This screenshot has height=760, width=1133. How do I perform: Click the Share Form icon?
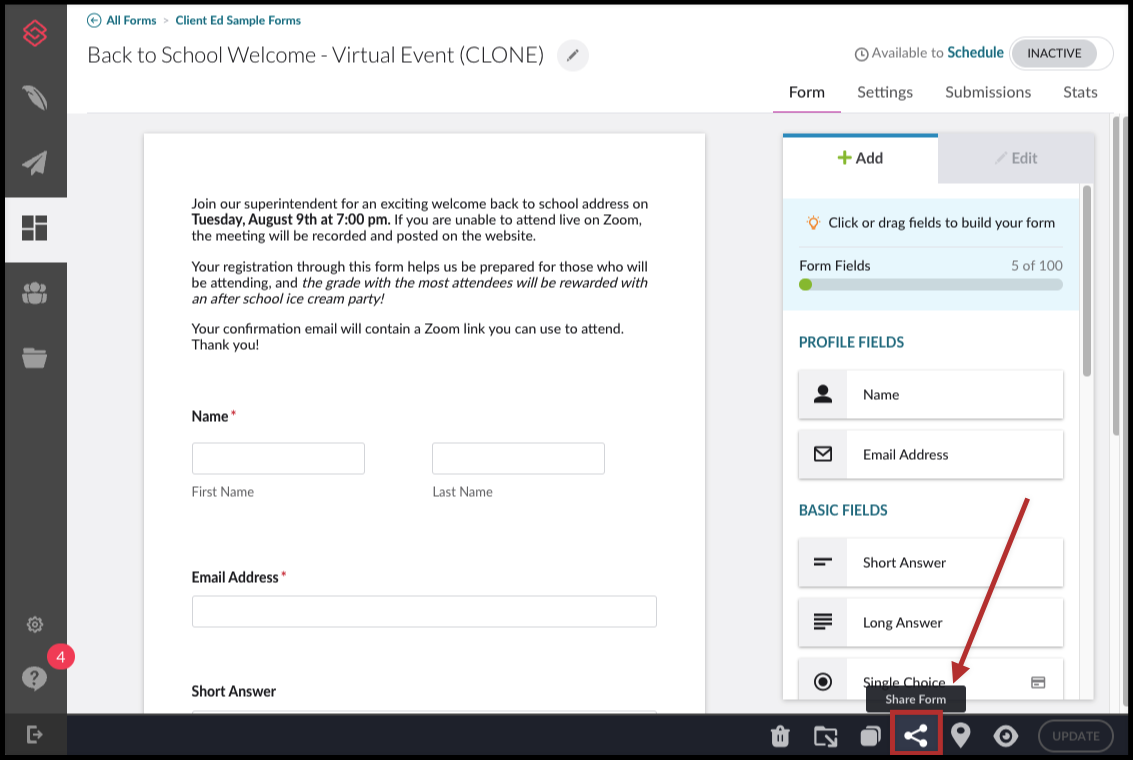916,735
